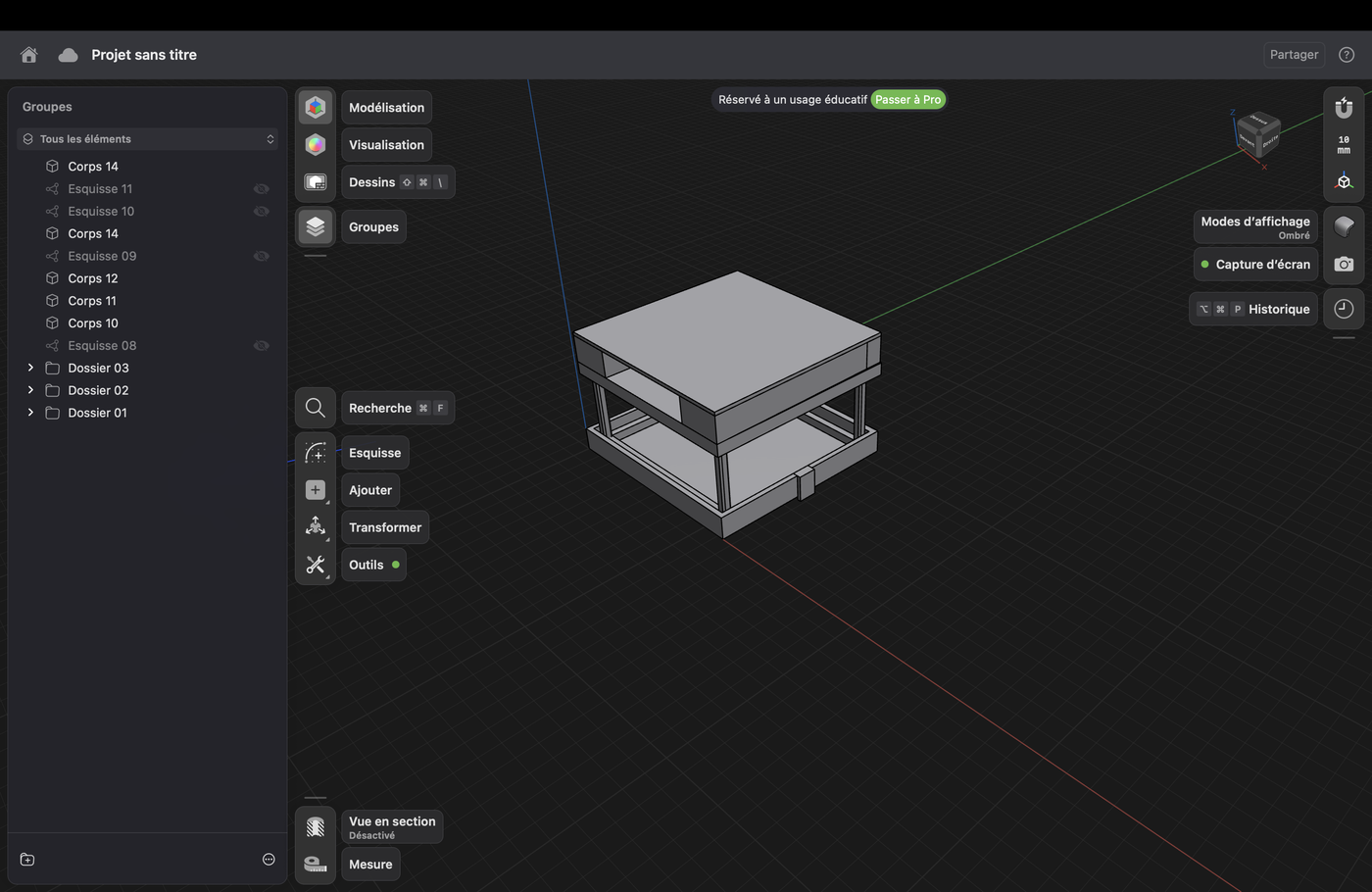This screenshot has height=892, width=1372.
Task: Show Esquisse 09 with its eye icon
Action: [261, 256]
